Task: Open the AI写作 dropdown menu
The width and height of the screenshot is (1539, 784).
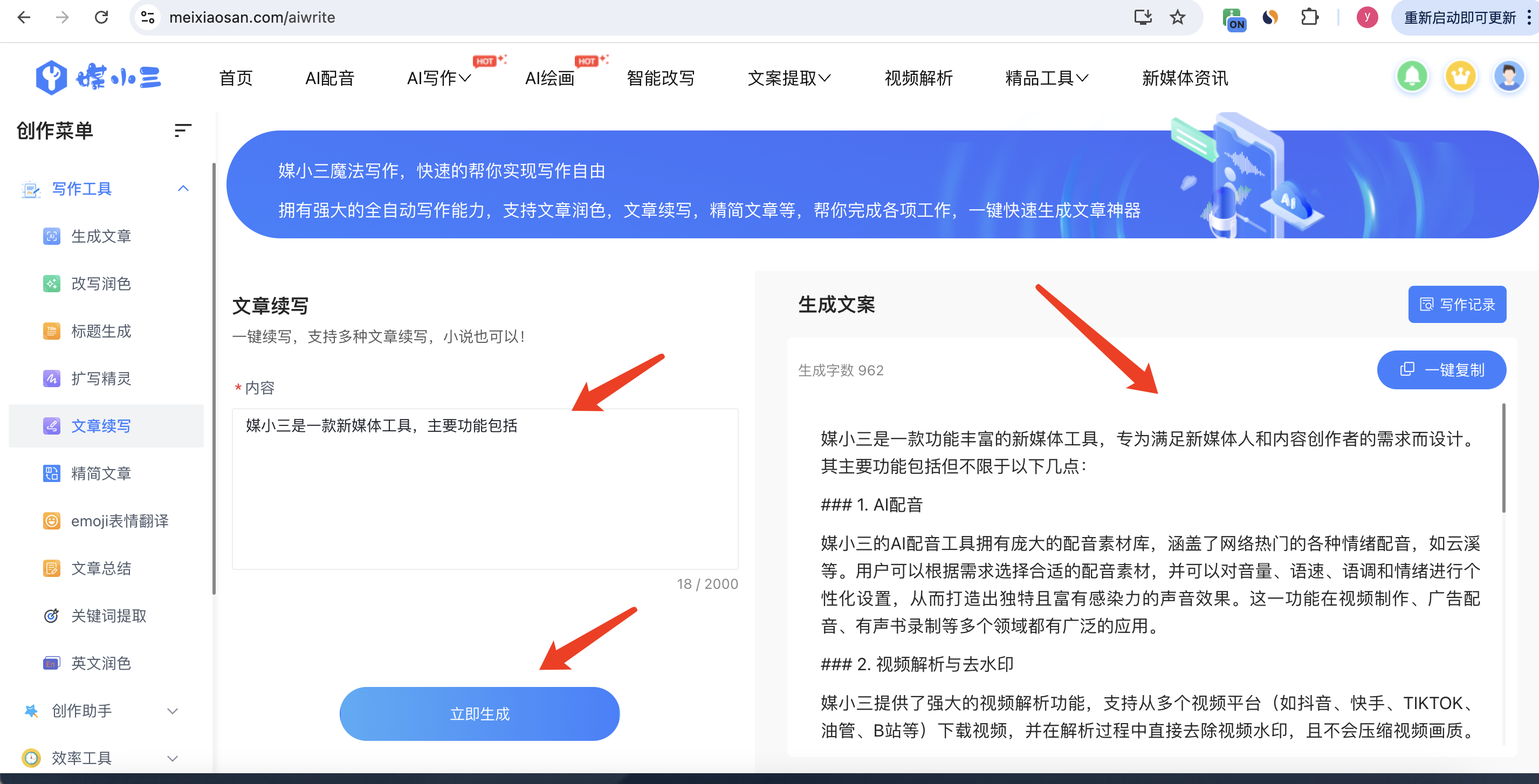Action: coord(439,78)
